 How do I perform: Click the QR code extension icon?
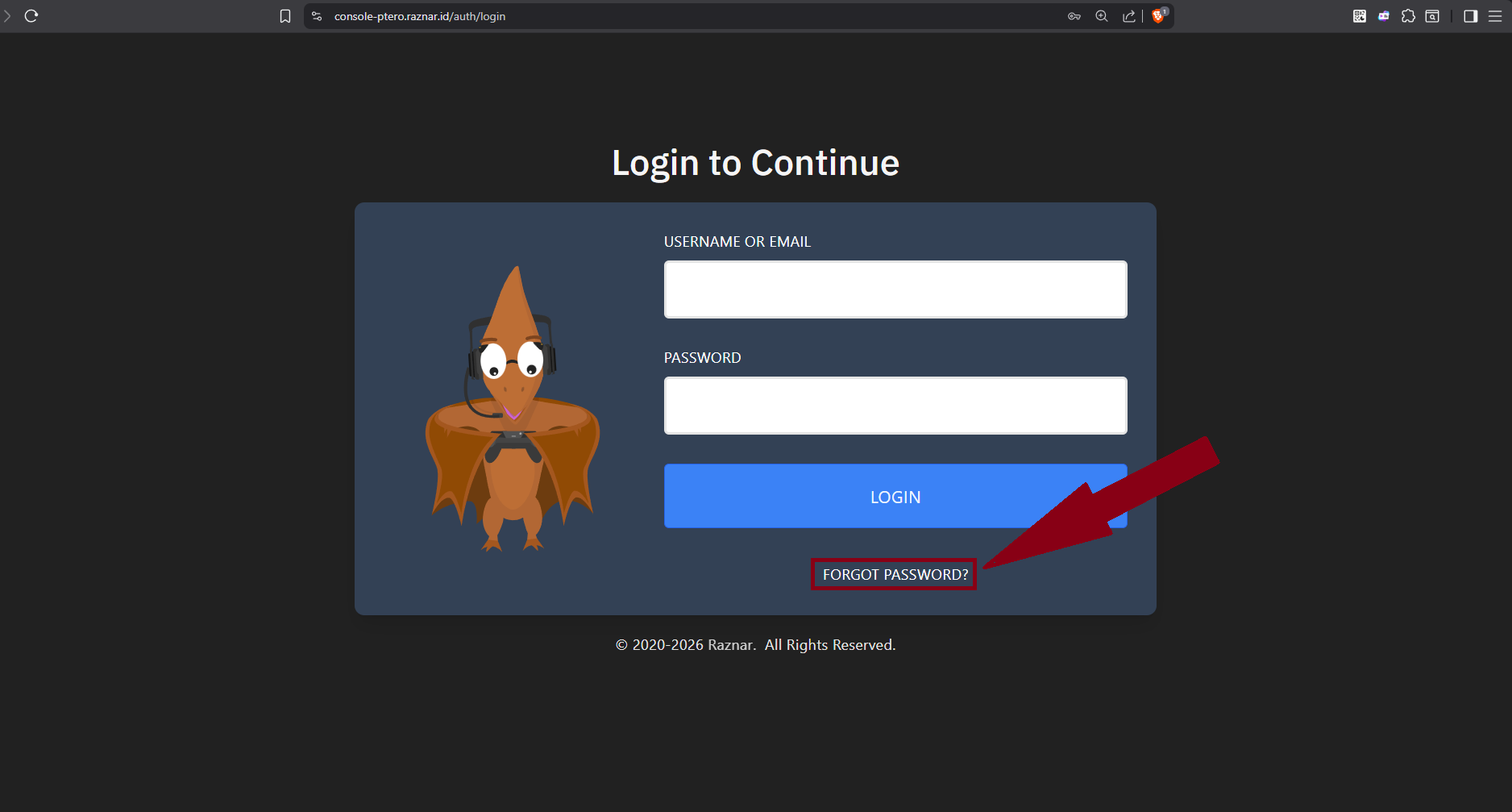[1360, 16]
